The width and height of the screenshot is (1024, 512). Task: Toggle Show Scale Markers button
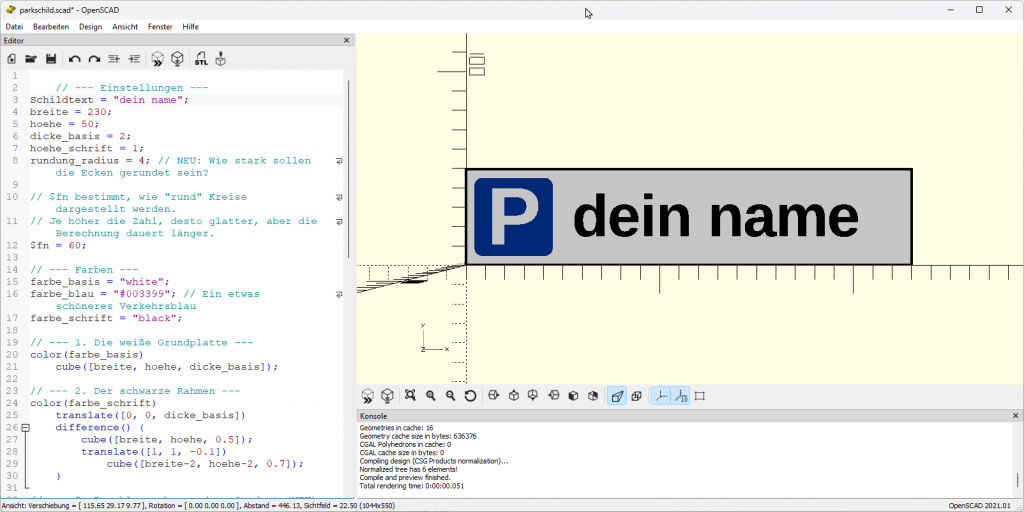click(680, 396)
